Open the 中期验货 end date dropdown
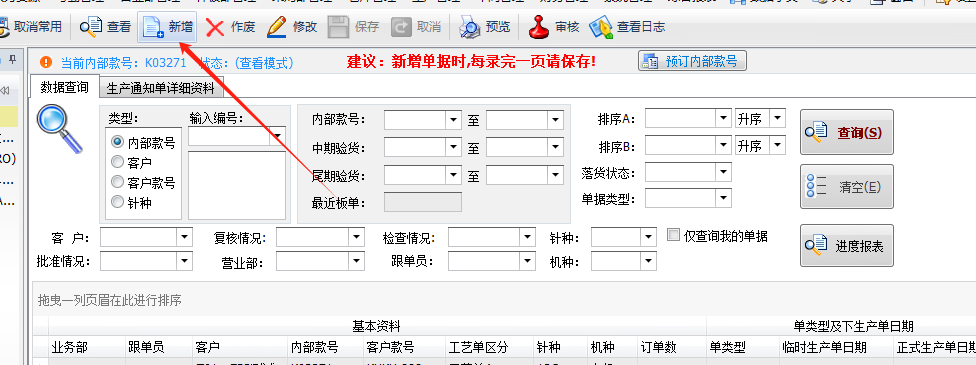Viewport: 976px width, 365px height. (x=555, y=148)
